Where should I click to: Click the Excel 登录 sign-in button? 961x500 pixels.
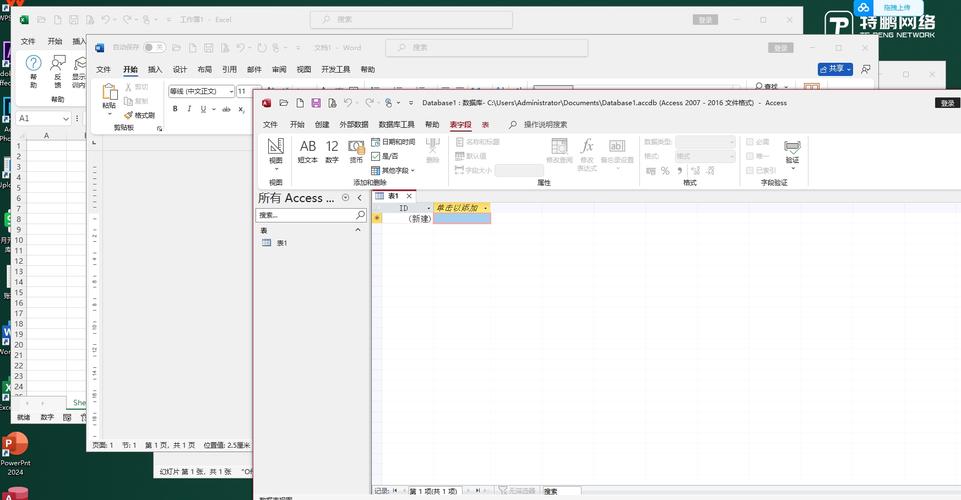pyautogui.click(x=705, y=20)
